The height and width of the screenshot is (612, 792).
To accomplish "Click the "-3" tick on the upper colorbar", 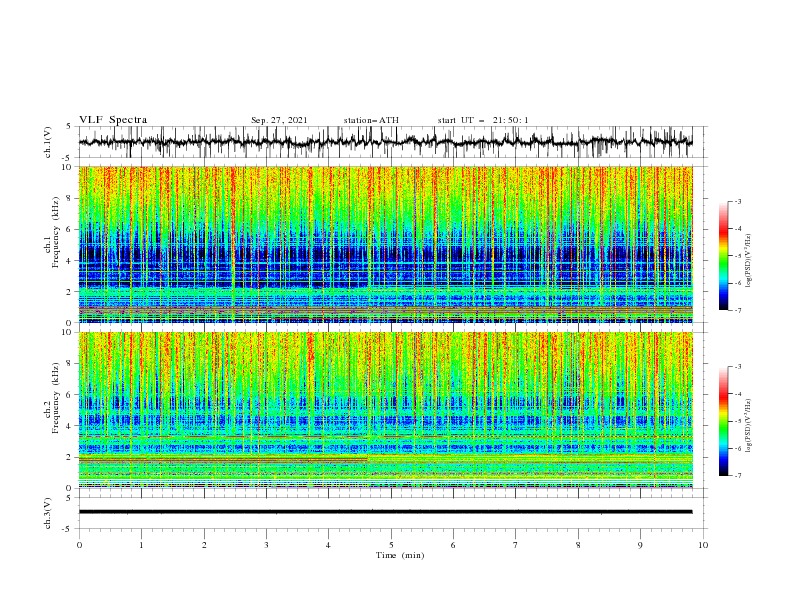I will [x=737, y=201].
